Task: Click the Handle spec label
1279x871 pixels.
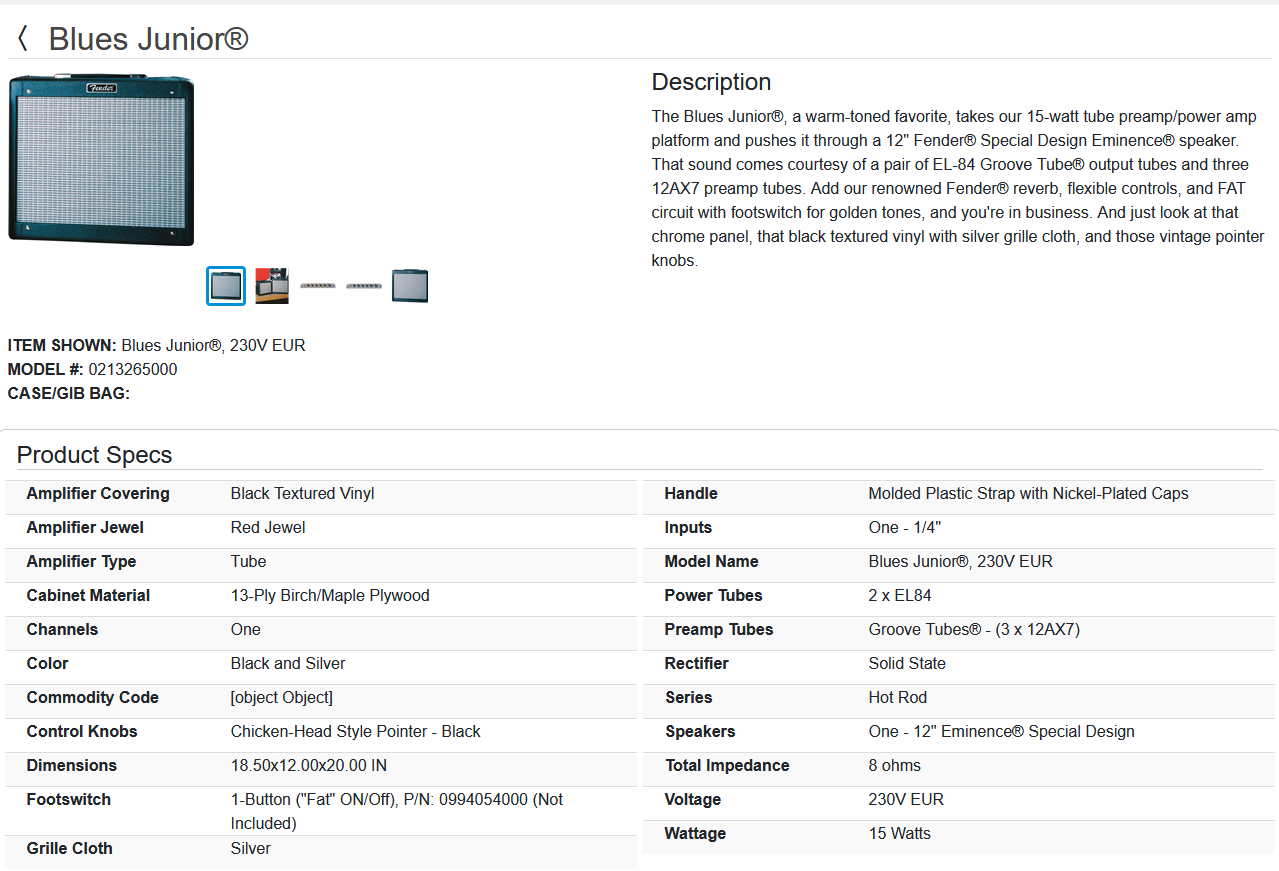Action: tap(691, 493)
